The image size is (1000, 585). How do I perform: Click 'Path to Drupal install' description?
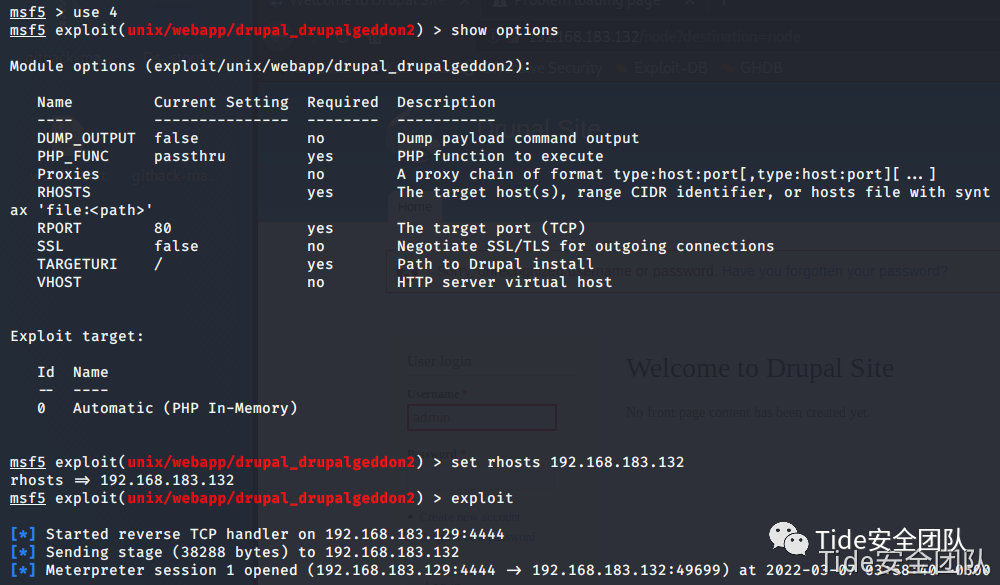[496, 264]
